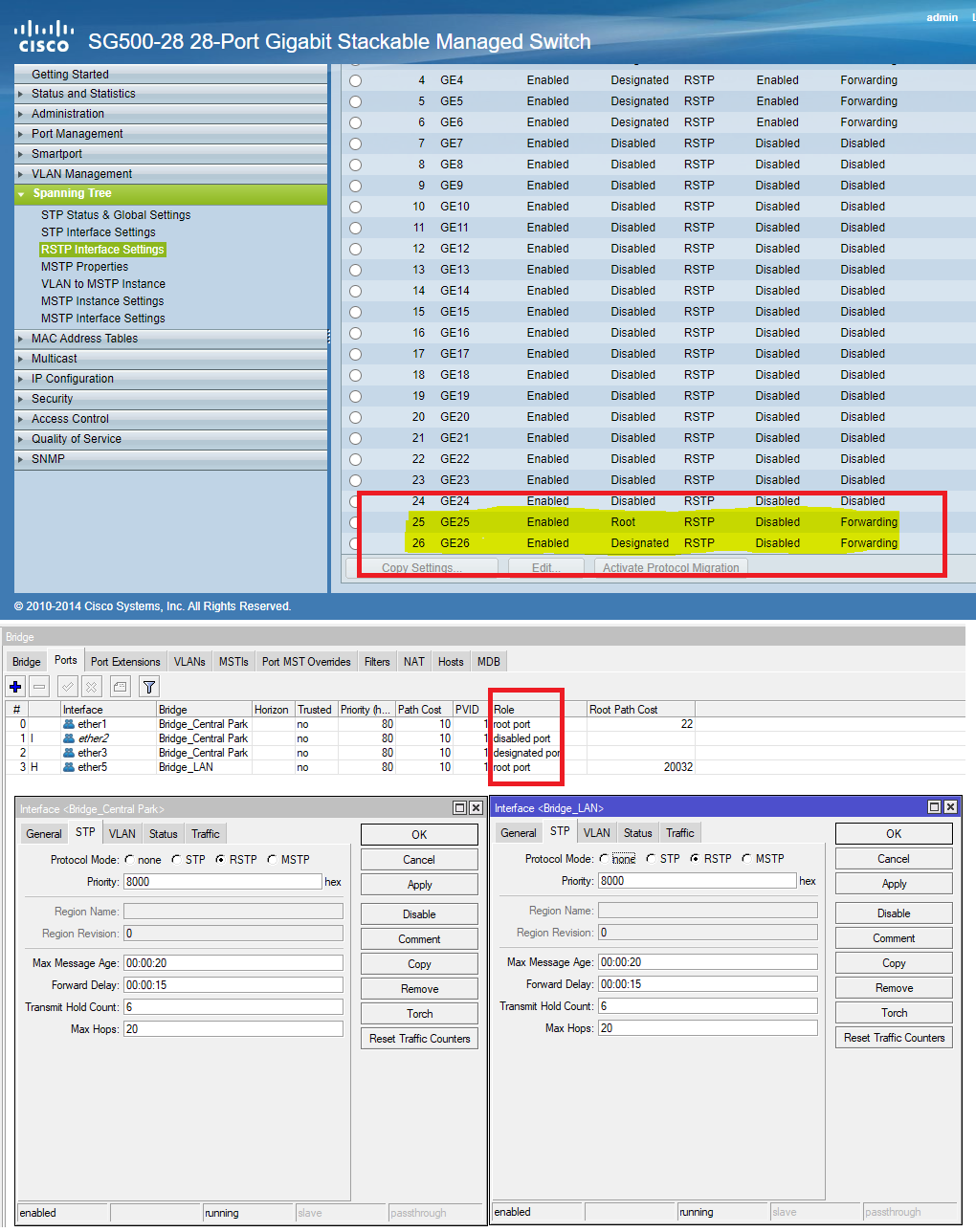The image size is (976, 1232).
Task: Click the ether2 interface icon
Action: pyautogui.click(x=69, y=738)
